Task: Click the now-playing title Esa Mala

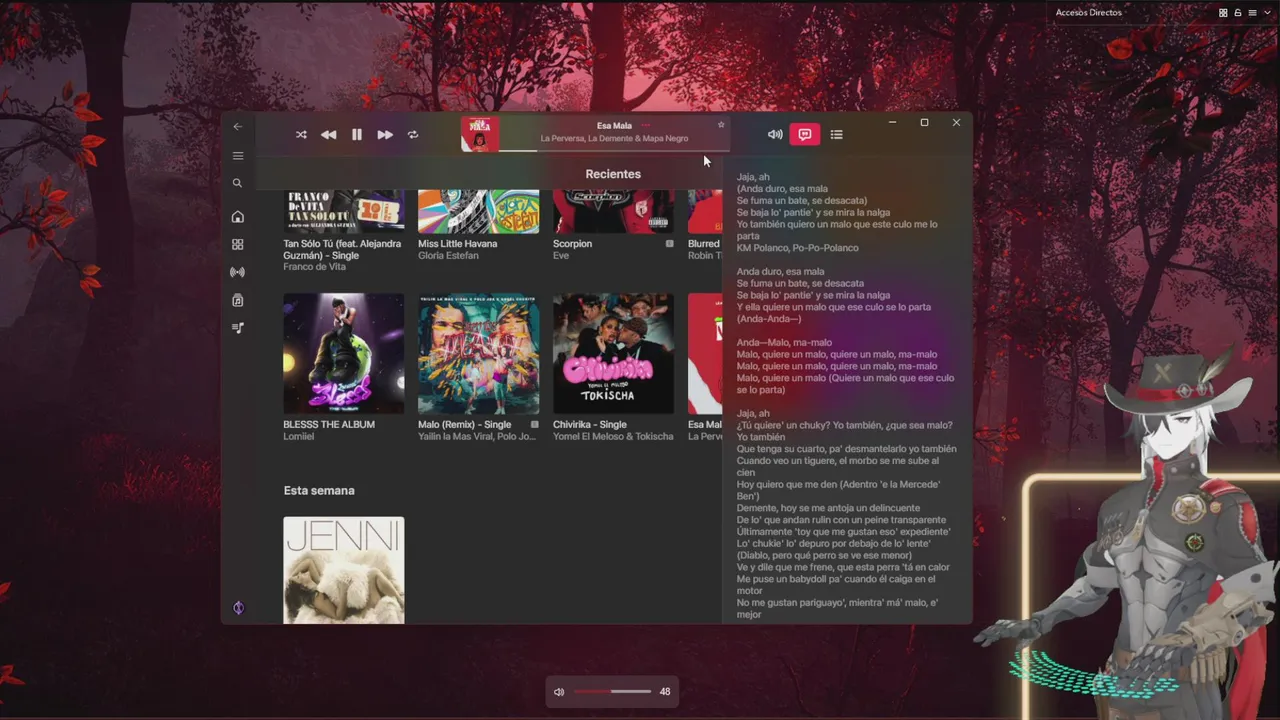Action: point(614,126)
